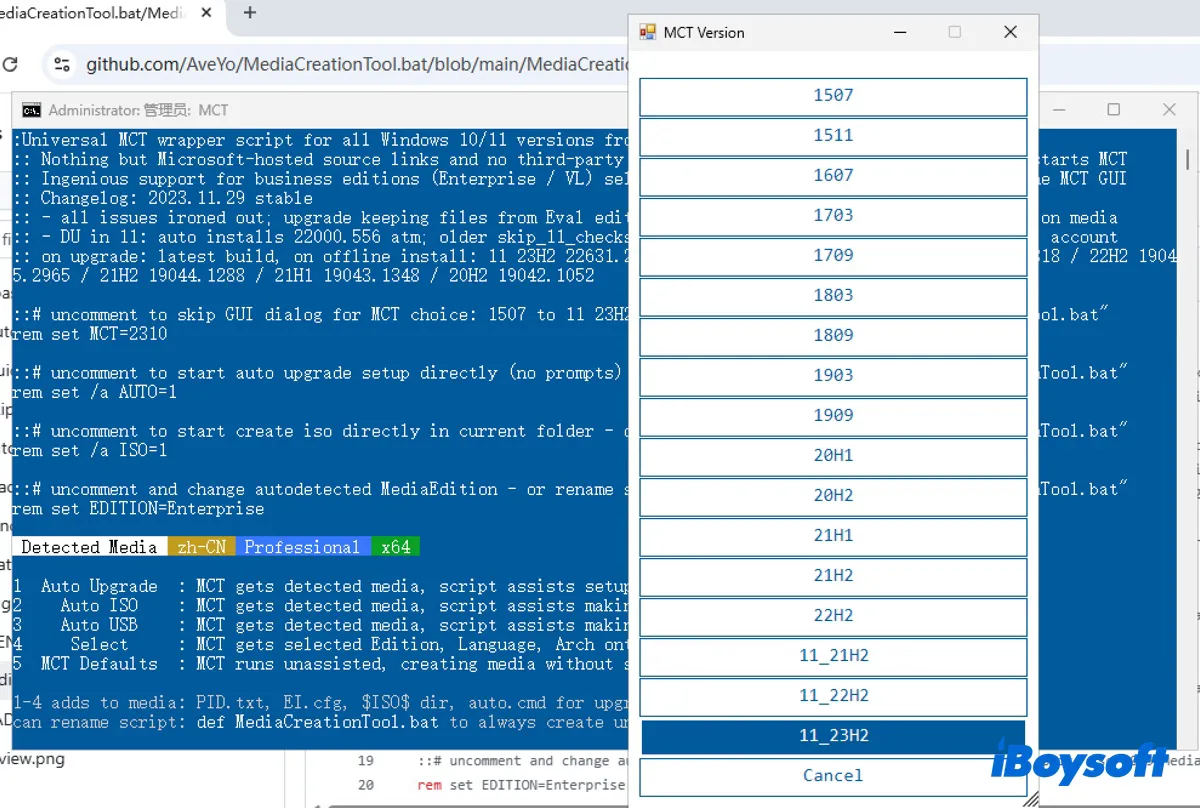The width and height of the screenshot is (1200, 808).
Task: Select the 11_22H2 version
Action: tap(833, 696)
